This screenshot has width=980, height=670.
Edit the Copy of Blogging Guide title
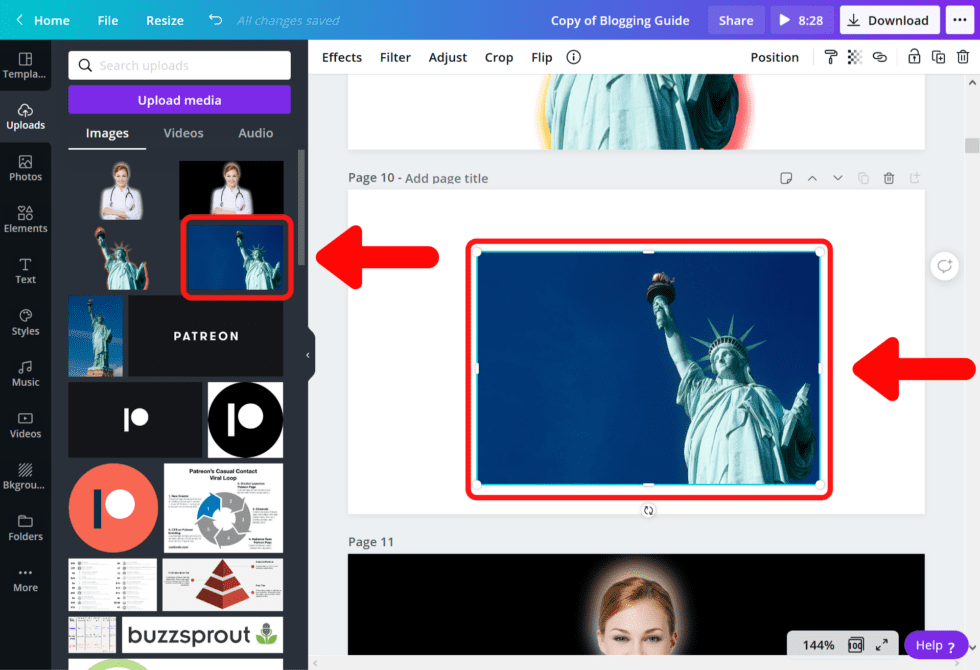coord(619,20)
